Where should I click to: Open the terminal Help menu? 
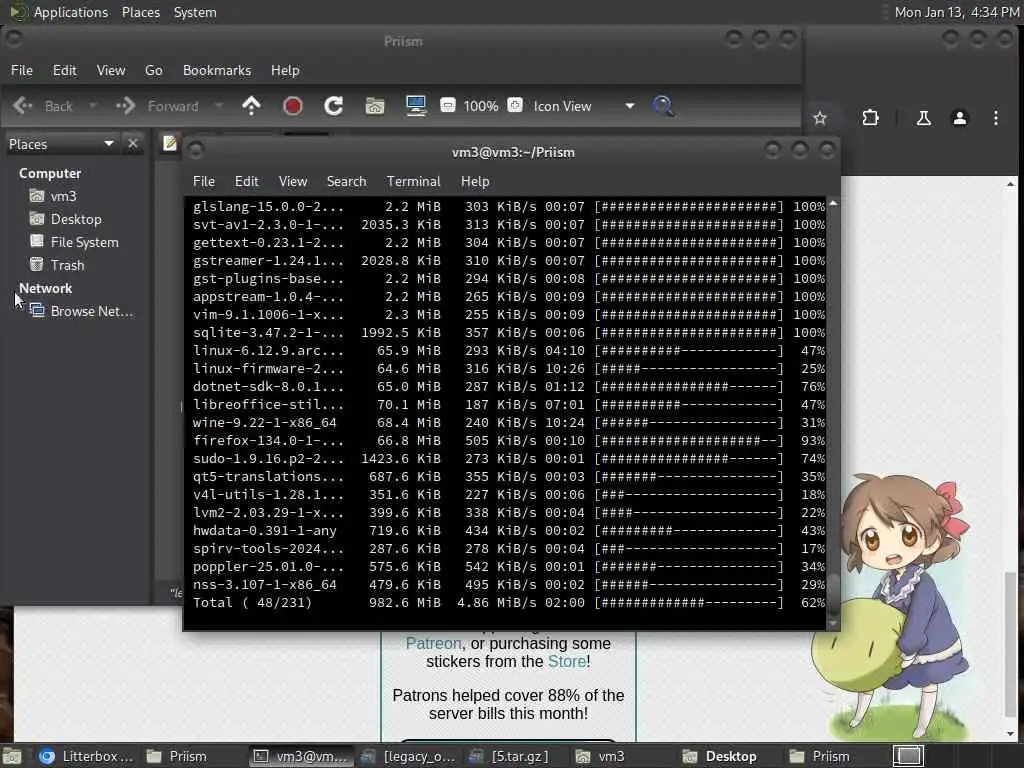coord(475,181)
